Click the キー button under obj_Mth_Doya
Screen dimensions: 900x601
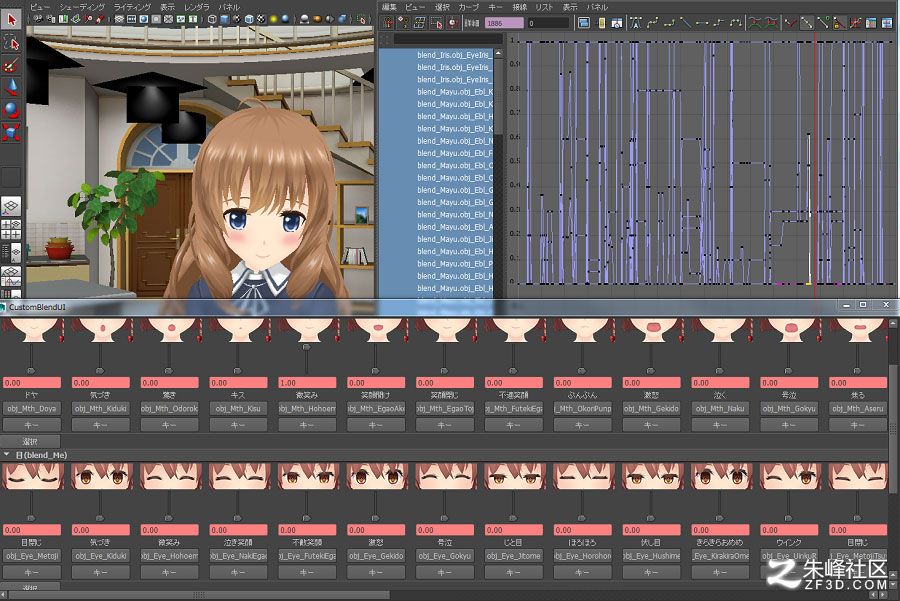pos(32,425)
